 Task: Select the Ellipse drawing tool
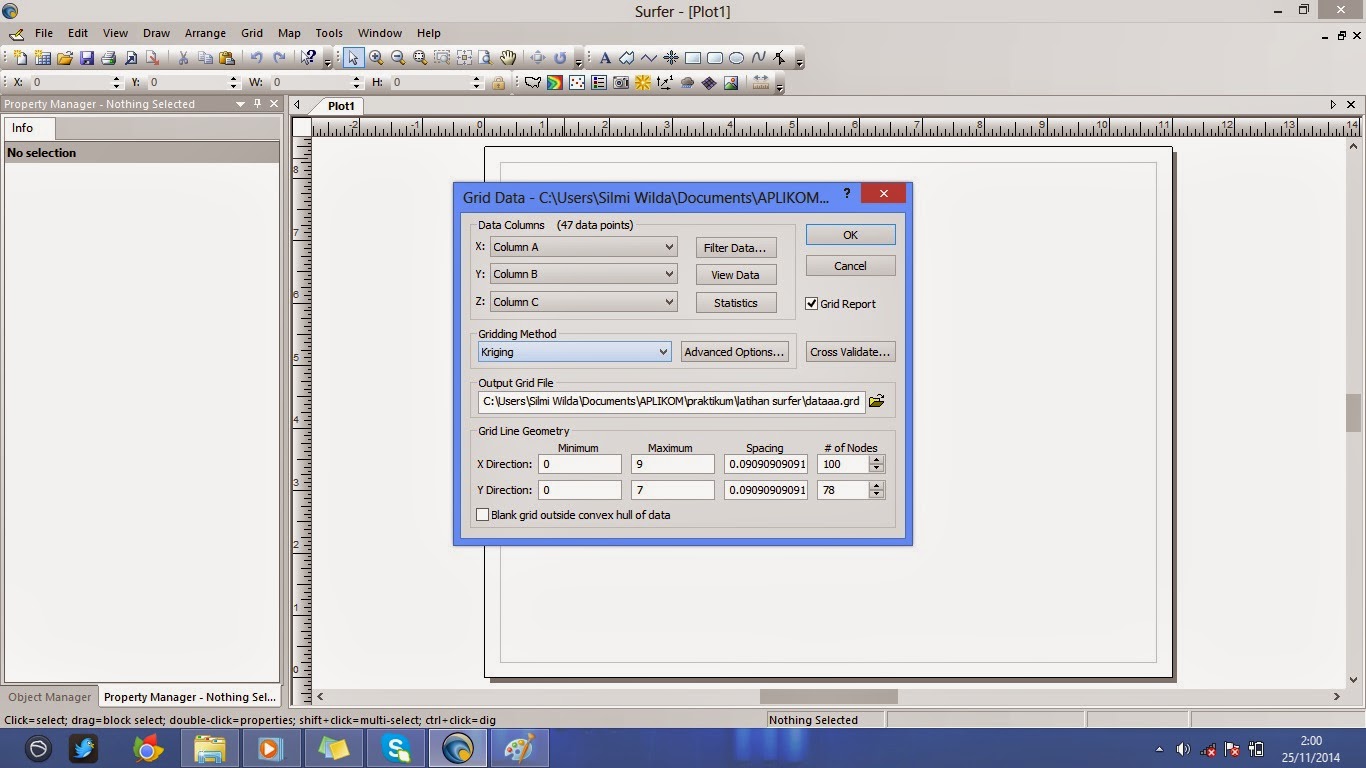point(737,58)
